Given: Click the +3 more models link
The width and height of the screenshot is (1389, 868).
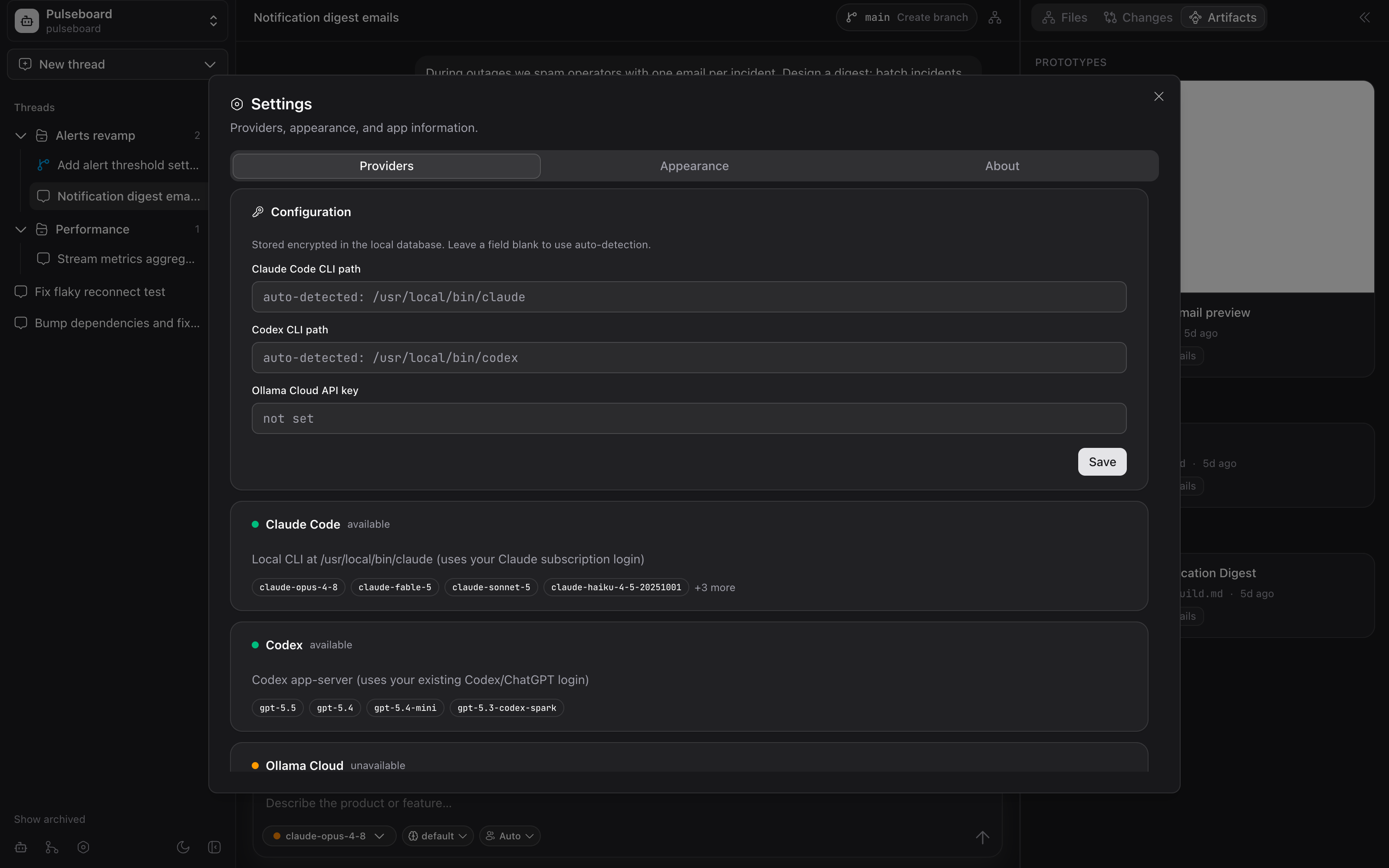Looking at the screenshot, I should (x=714, y=587).
